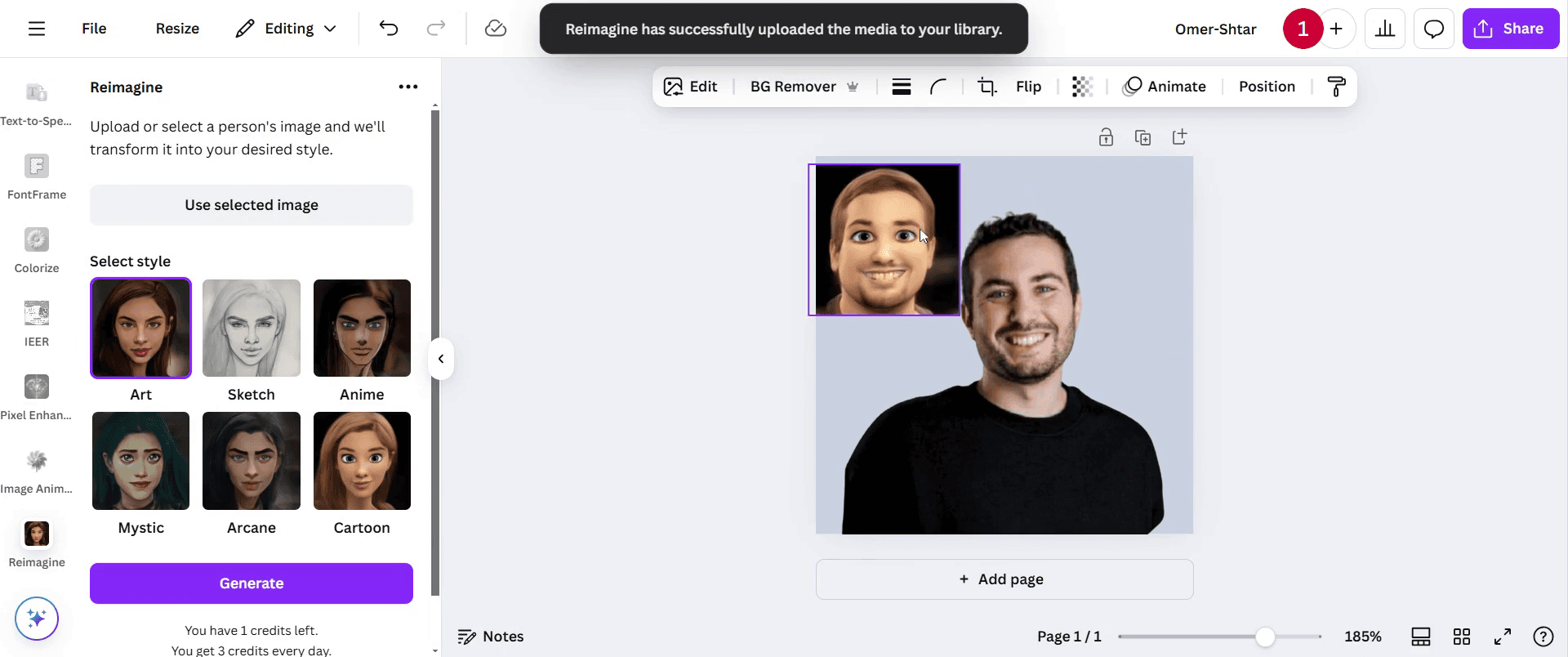Open the File menu
This screenshot has width=1568, height=657.
(94, 29)
